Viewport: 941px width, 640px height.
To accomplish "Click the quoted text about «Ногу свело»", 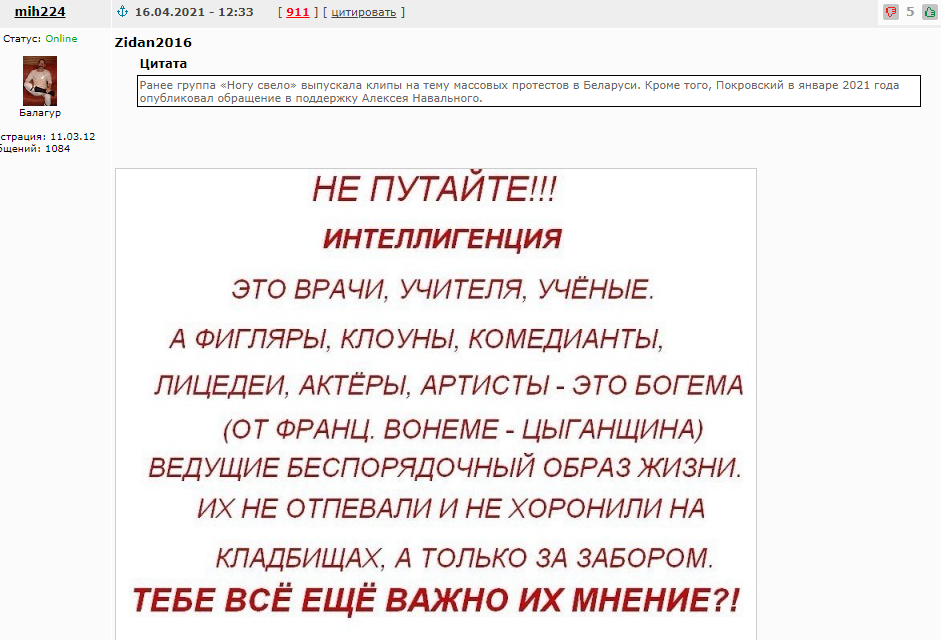I will [x=529, y=91].
